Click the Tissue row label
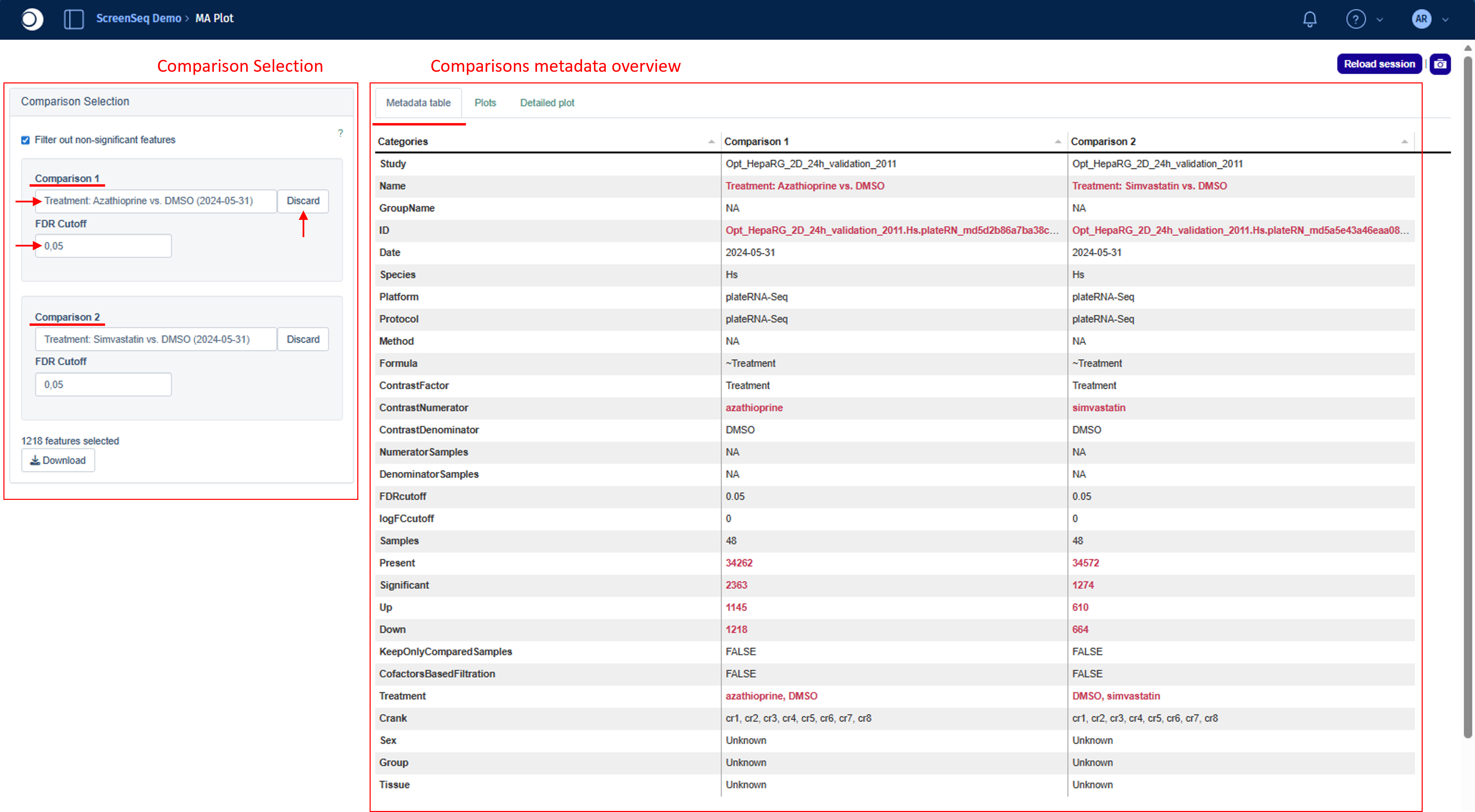The width and height of the screenshot is (1475, 812). click(x=394, y=785)
